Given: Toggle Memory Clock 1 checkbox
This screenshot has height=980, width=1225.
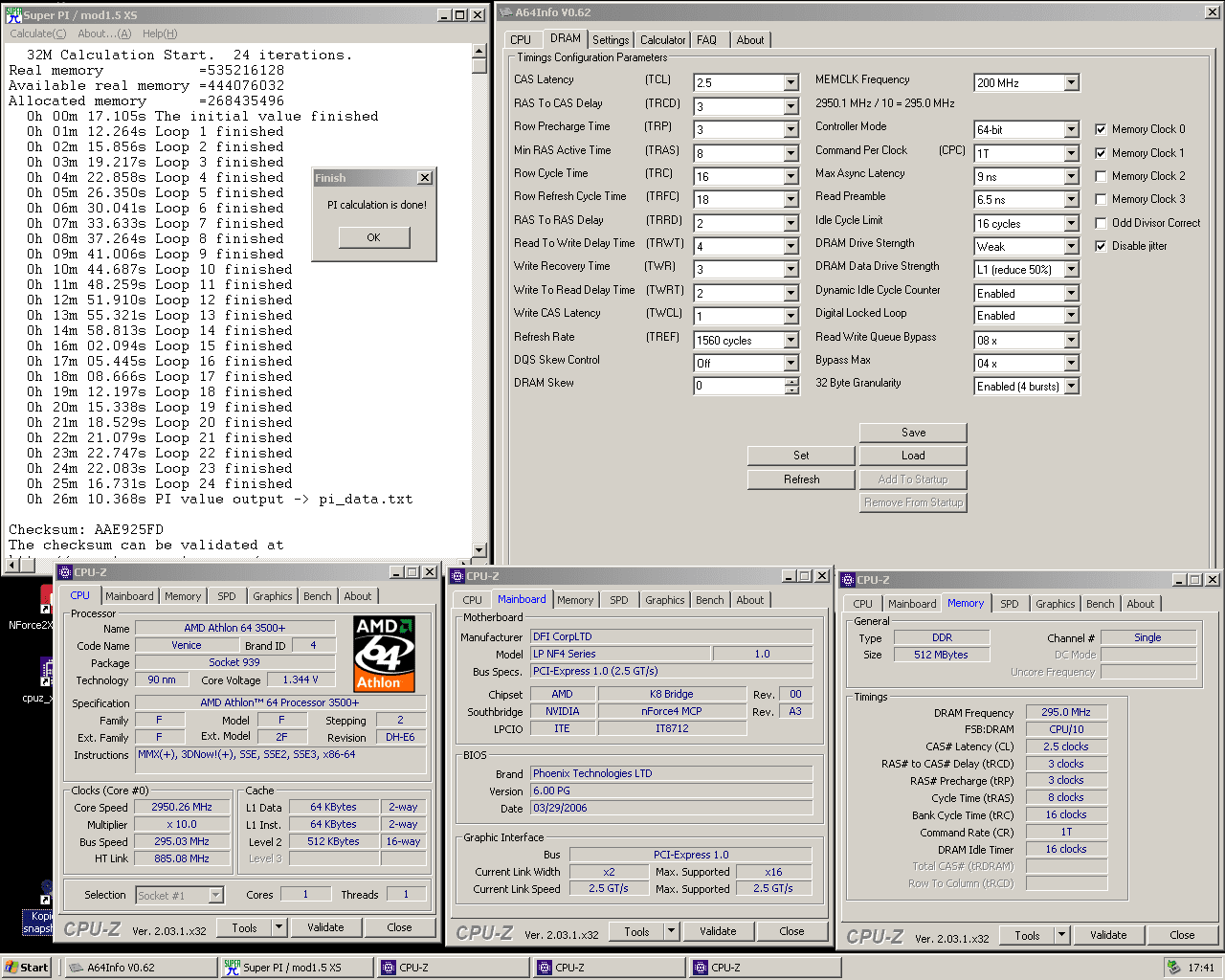Looking at the screenshot, I should (x=1101, y=153).
